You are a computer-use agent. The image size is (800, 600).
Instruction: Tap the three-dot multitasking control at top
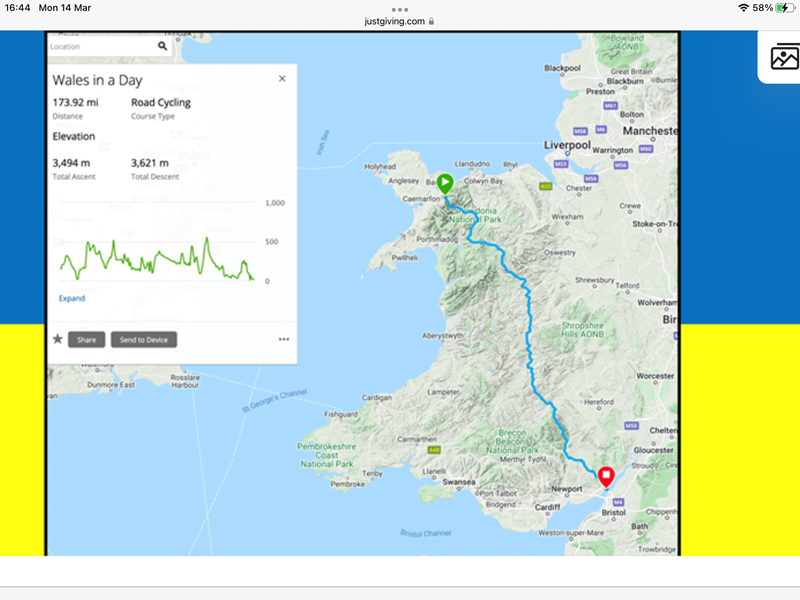pyautogui.click(x=400, y=8)
